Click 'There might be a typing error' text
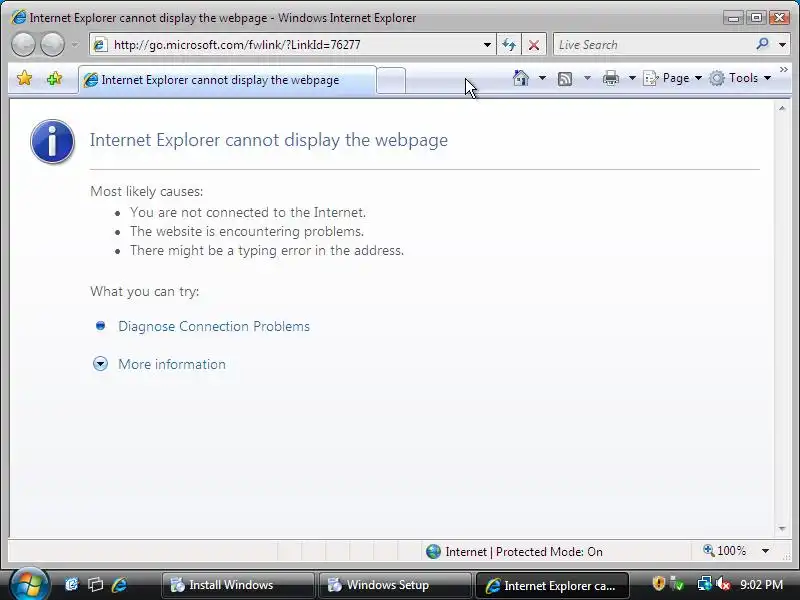Image resolution: width=800 pixels, height=600 pixels. [x=267, y=251]
